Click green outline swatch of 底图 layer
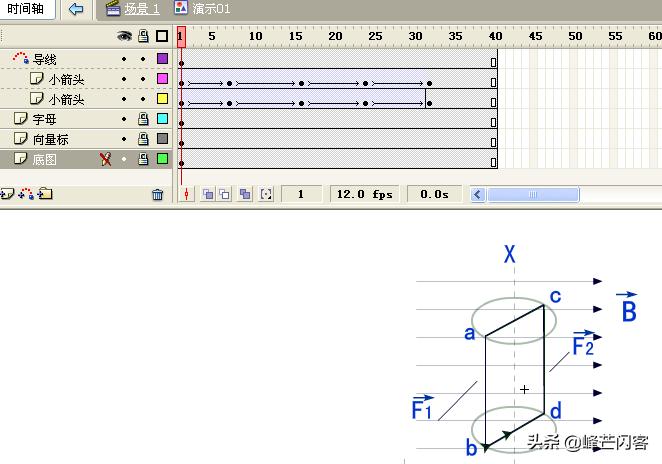This screenshot has width=662, height=464. point(163,159)
